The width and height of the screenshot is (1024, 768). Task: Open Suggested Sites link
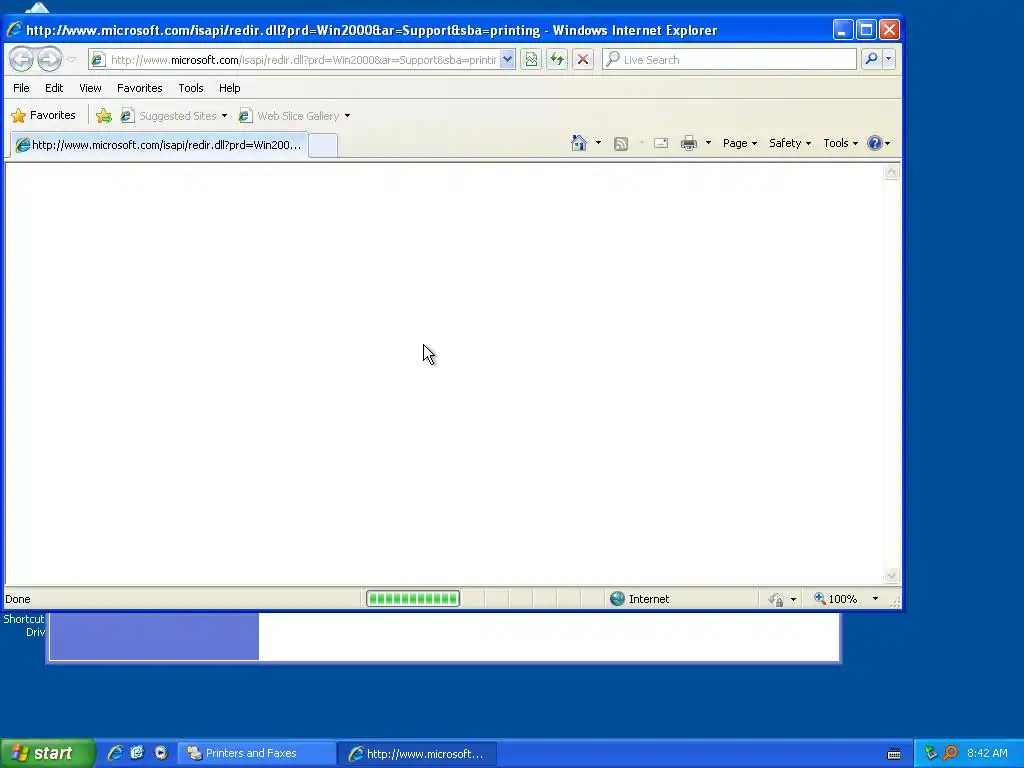(x=174, y=116)
